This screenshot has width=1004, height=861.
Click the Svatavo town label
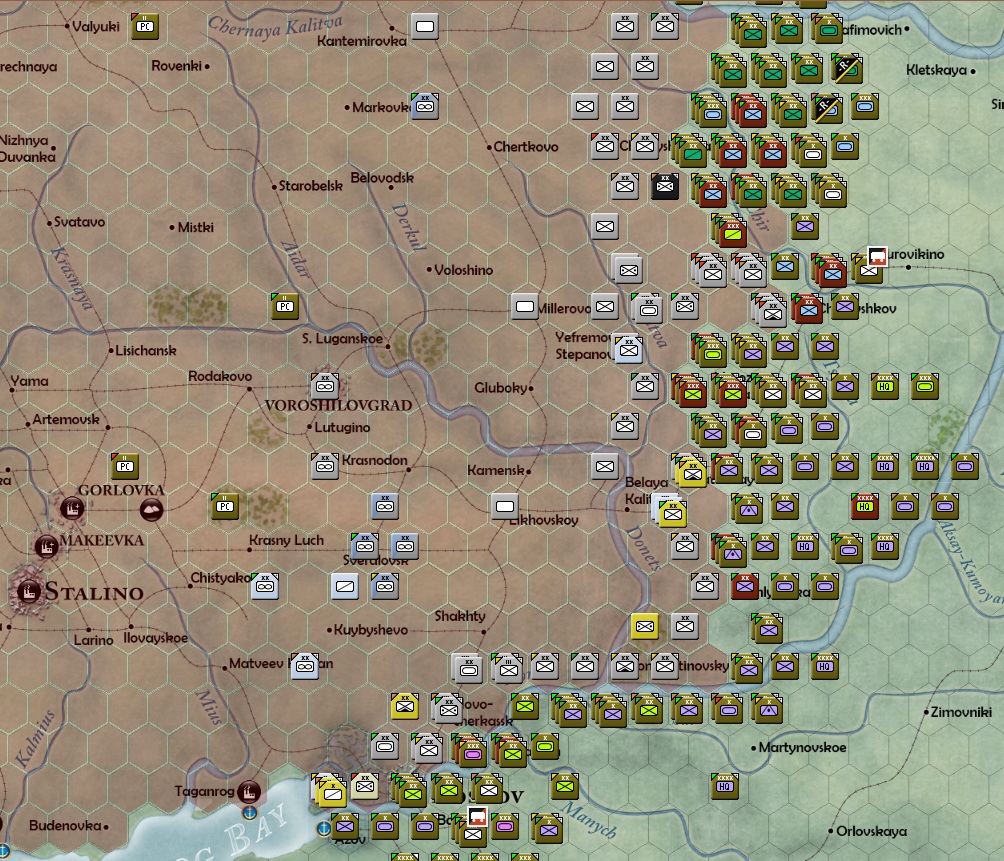(x=79, y=222)
